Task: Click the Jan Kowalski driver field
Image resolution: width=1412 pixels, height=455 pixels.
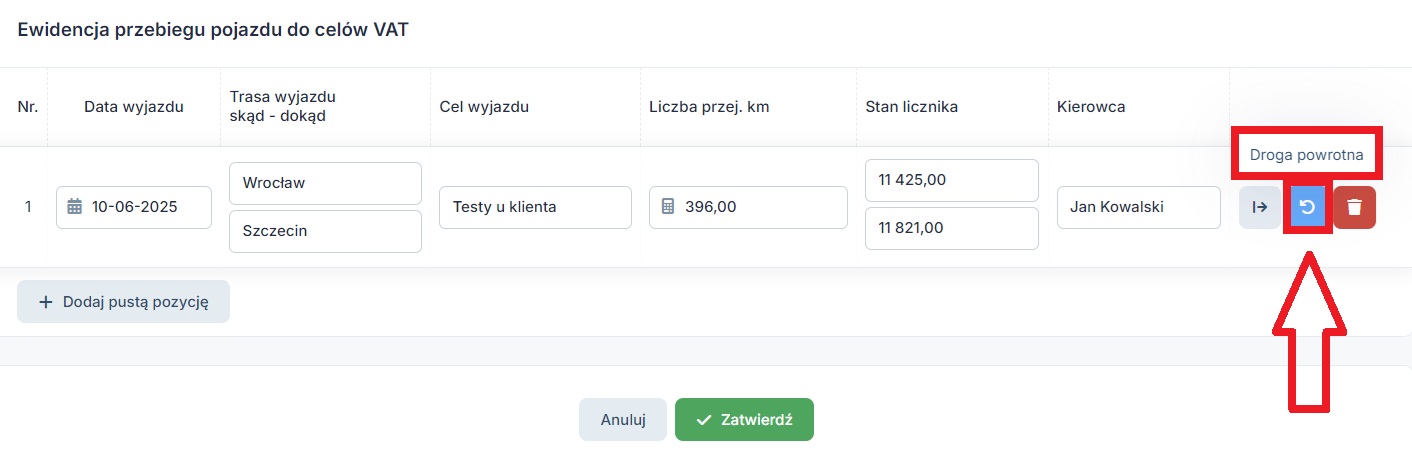Action: (1138, 207)
